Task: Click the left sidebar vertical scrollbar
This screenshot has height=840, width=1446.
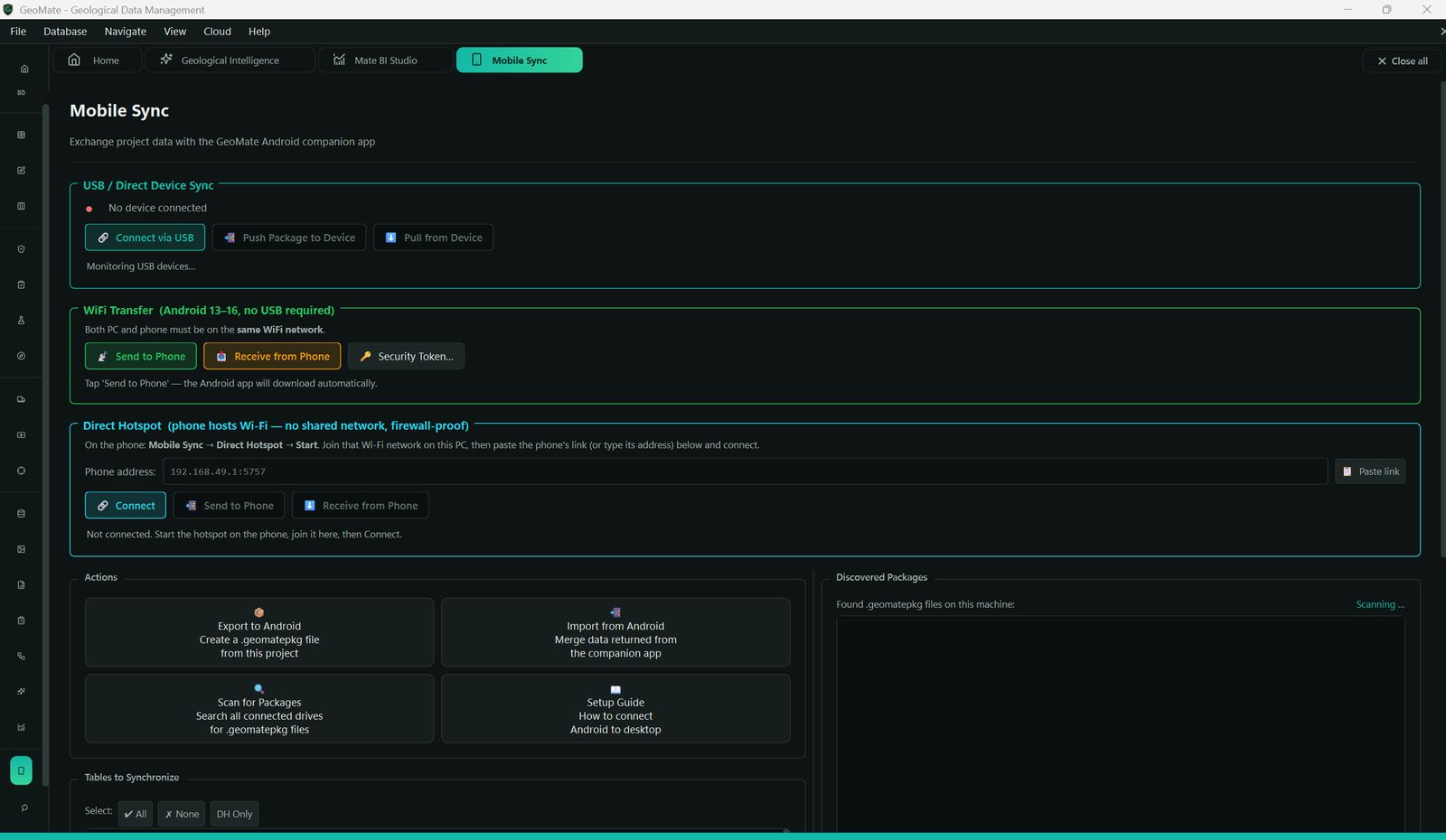Action: pos(45,446)
